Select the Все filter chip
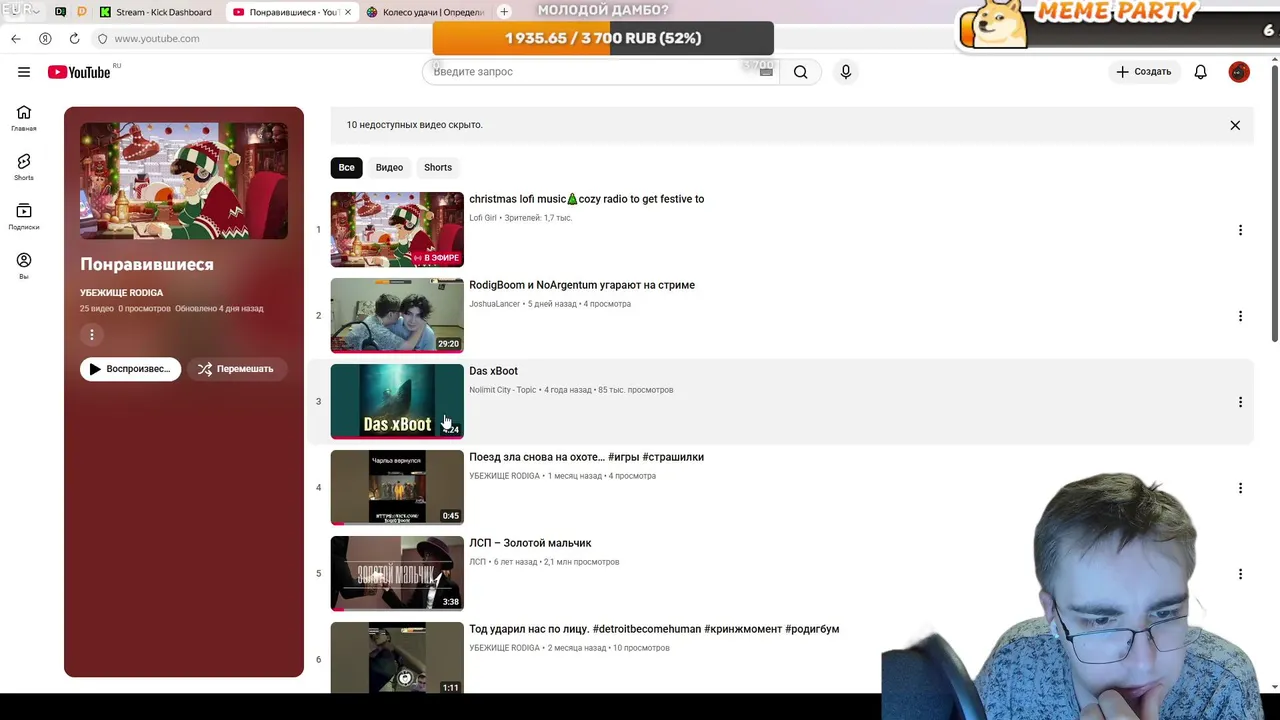Screen dimensions: 1280x720 346,167
